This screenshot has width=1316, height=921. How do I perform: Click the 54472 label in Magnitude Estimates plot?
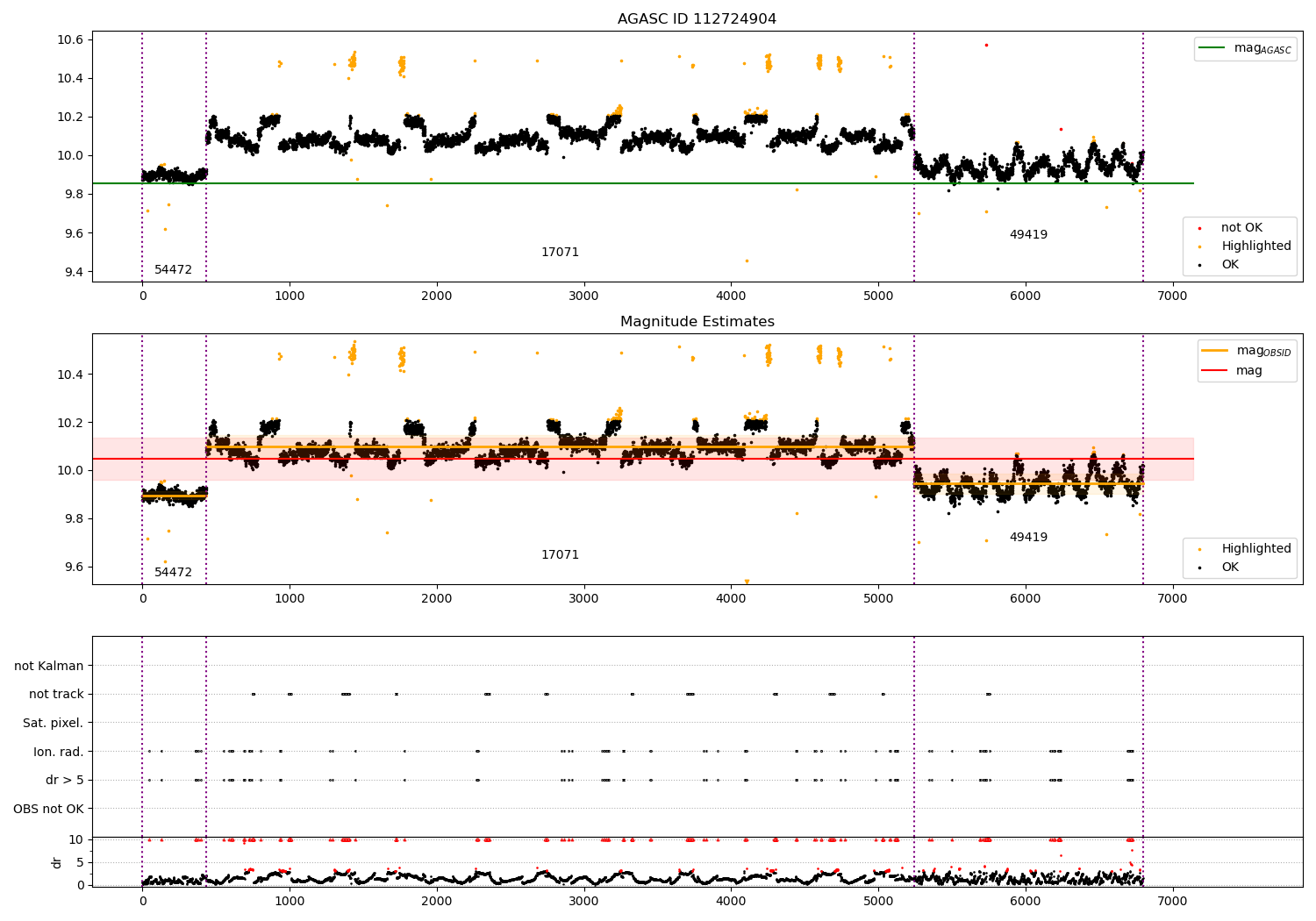click(173, 573)
